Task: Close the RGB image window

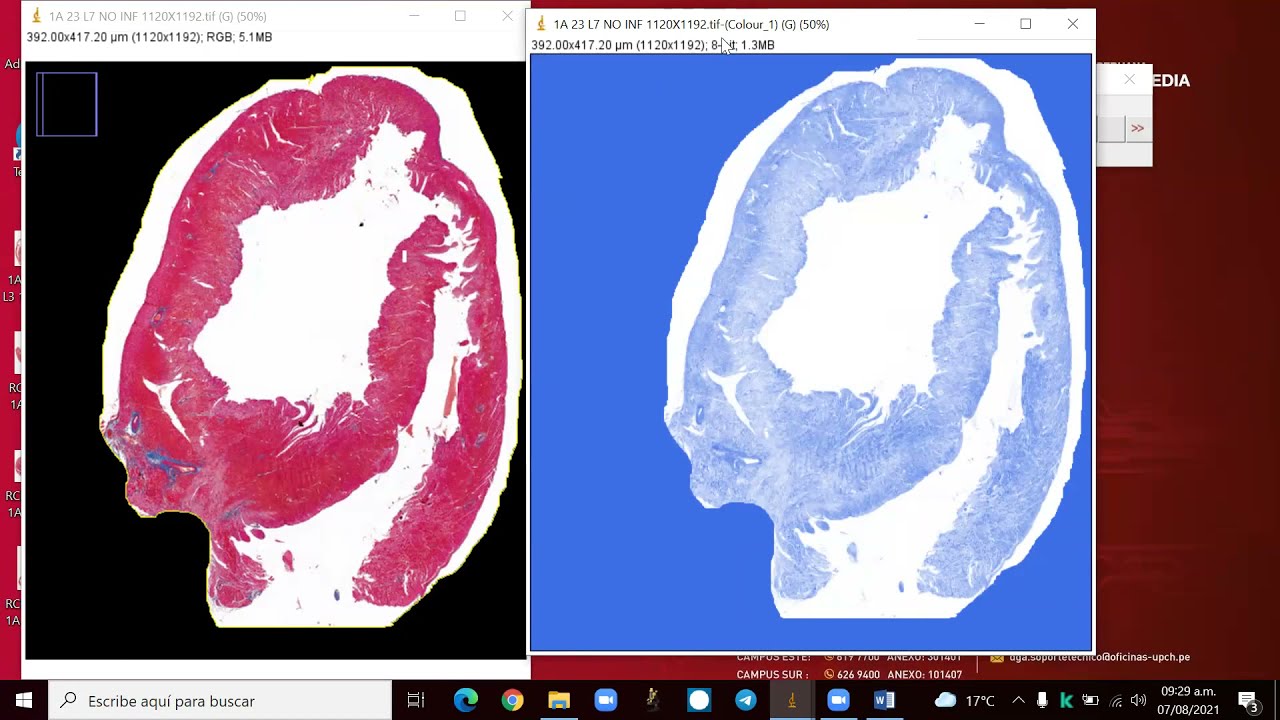Action: pos(507,16)
